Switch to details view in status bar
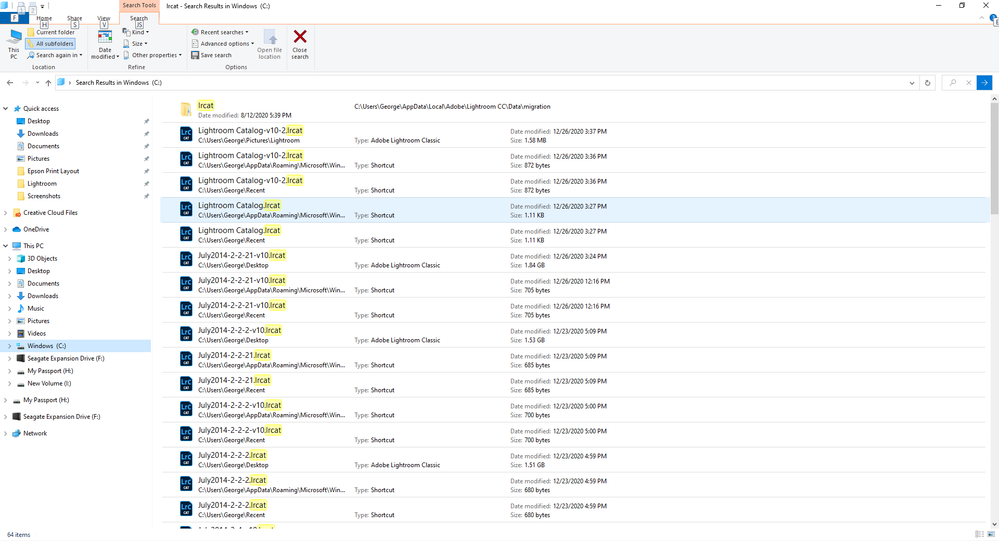This screenshot has width=999, height=541. [979, 534]
